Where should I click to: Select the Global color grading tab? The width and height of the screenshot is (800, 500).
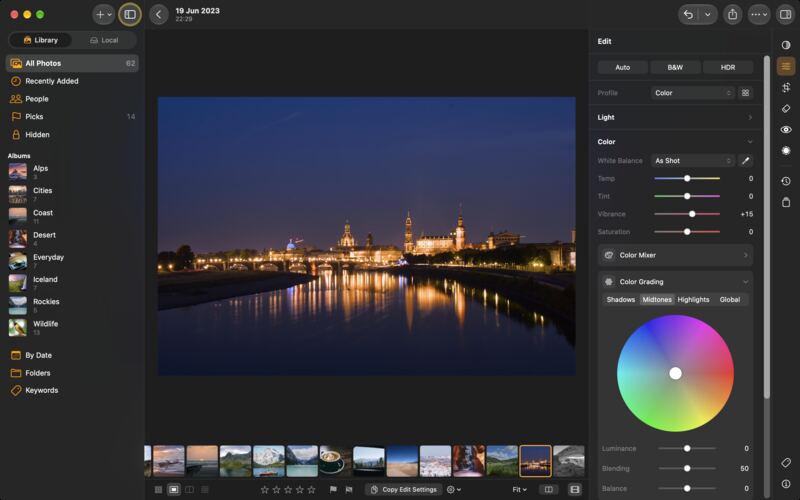[730, 299]
